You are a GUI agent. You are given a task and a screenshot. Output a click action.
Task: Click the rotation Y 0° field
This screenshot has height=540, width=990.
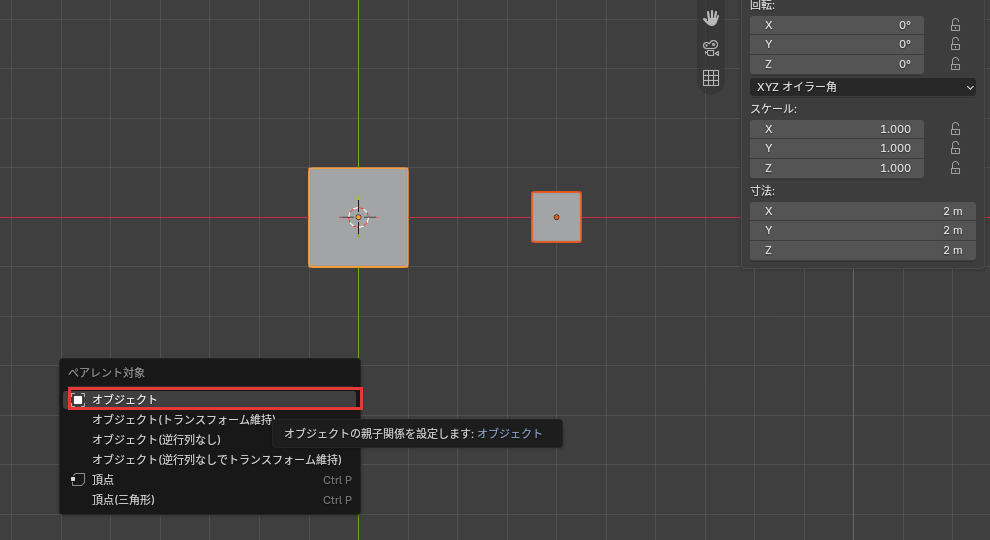(837, 44)
